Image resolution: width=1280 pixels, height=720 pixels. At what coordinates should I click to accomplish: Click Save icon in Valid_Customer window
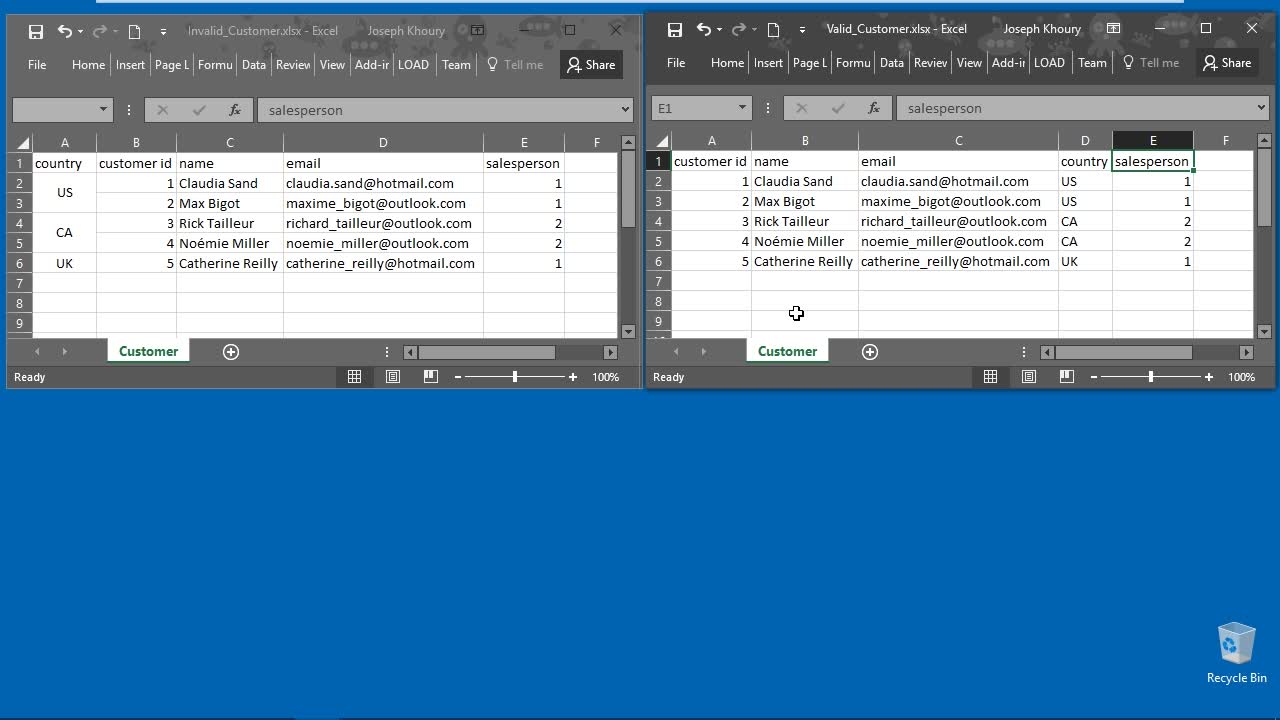pos(675,29)
